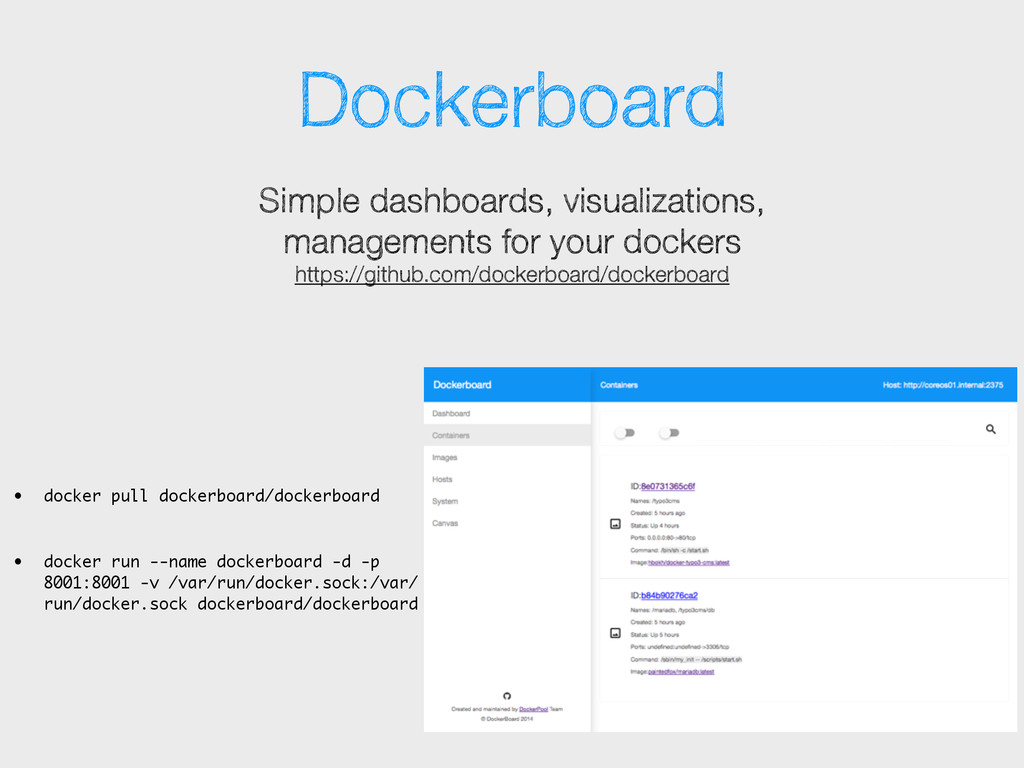Click the 'Names: /typo3cms' line
The width and height of the screenshot is (1024, 768).
(655, 501)
